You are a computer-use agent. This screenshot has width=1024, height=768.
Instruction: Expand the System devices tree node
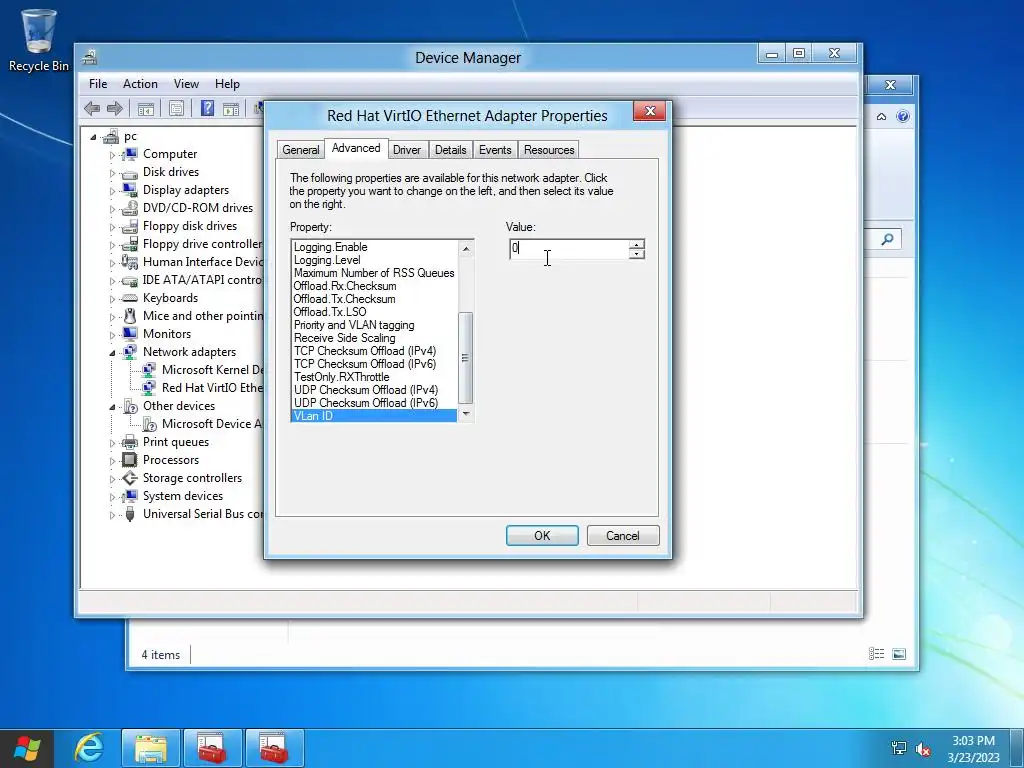[x=112, y=497]
